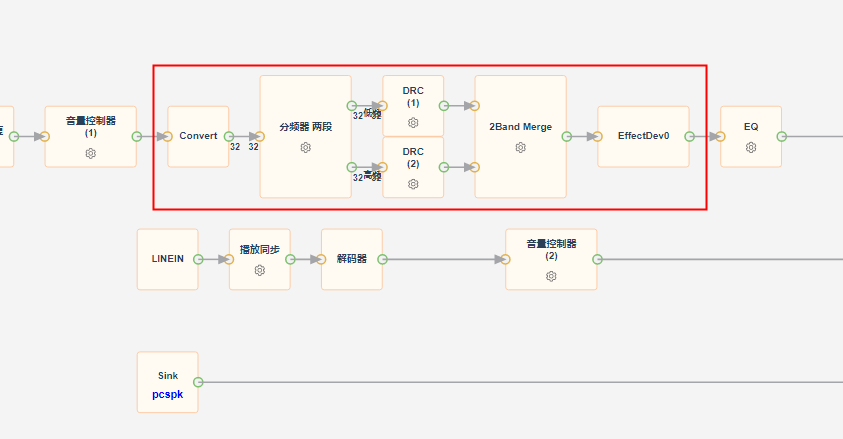Select the 解码器 node
Image resolution: width=843 pixels, height=439 pixels.
point(352,260)
